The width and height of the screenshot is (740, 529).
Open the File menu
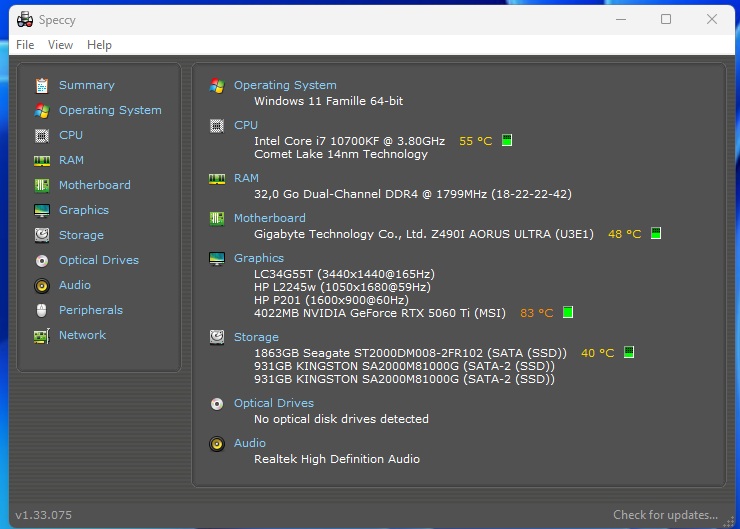click(25, 45)
